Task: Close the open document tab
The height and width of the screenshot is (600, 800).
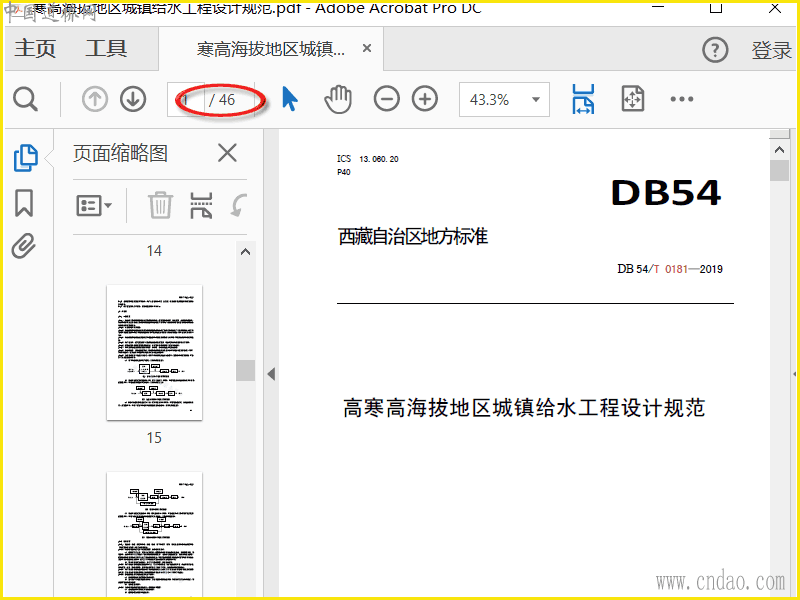Action: coord(366,48)
